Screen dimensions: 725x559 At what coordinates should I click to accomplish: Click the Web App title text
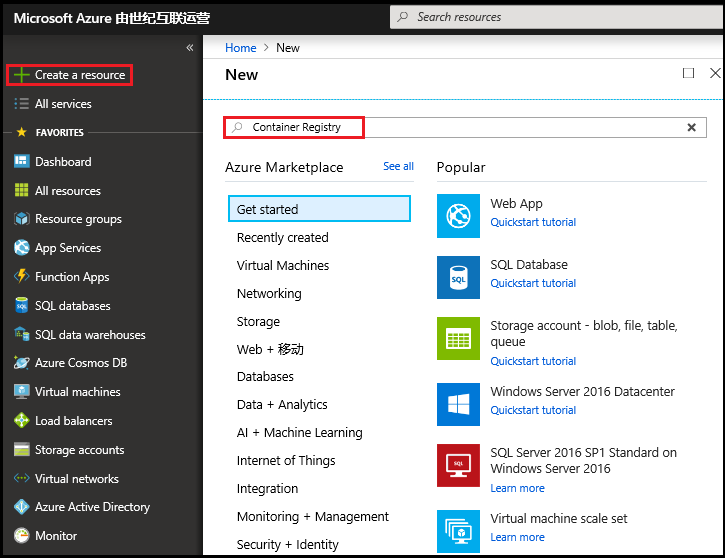click(x=516, y=203)
